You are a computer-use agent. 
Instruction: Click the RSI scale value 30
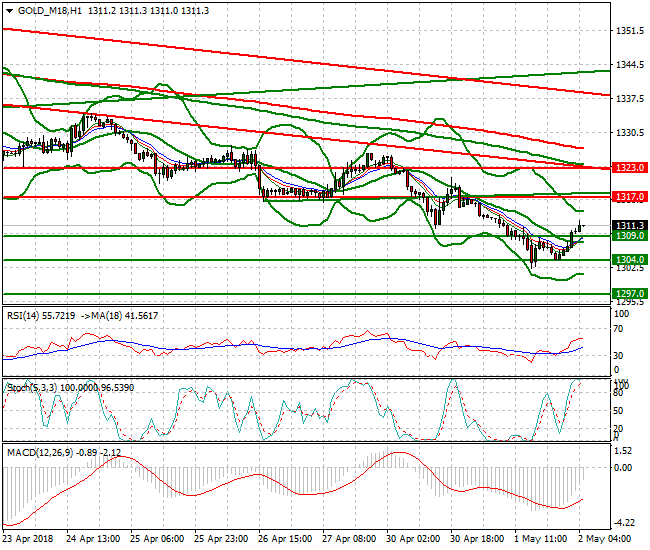618,356
